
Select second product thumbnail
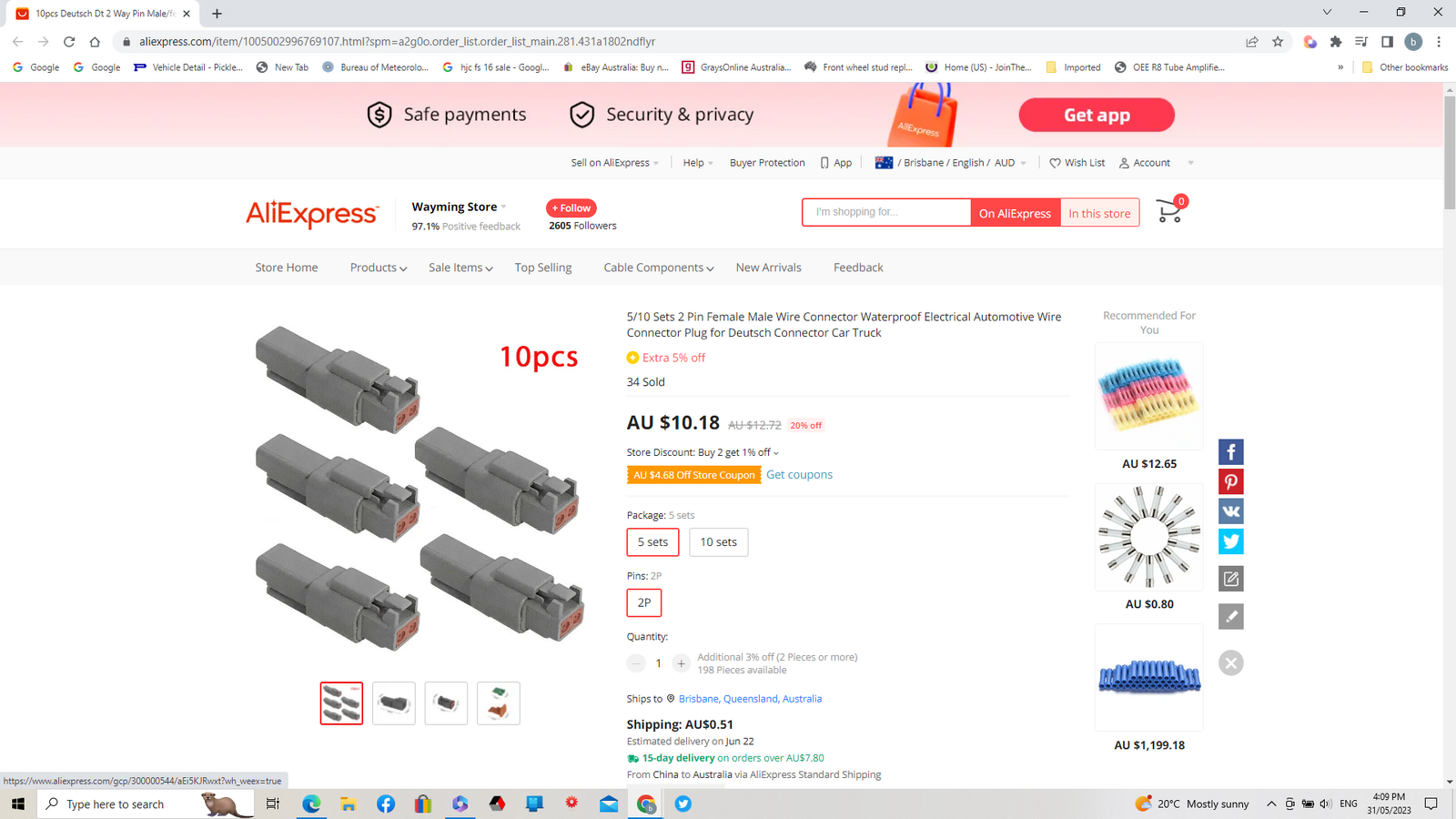394,703
